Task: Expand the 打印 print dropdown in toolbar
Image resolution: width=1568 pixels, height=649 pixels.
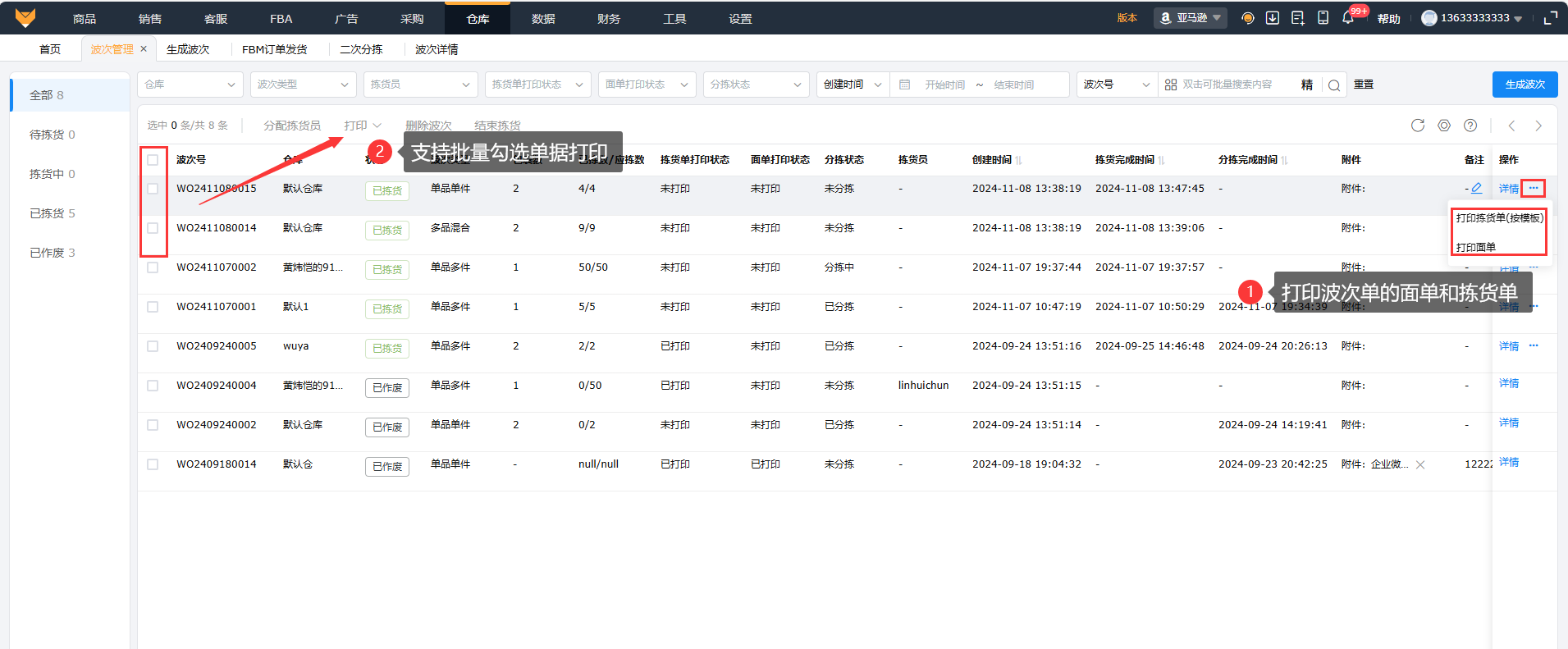Action: coord(363,126)
